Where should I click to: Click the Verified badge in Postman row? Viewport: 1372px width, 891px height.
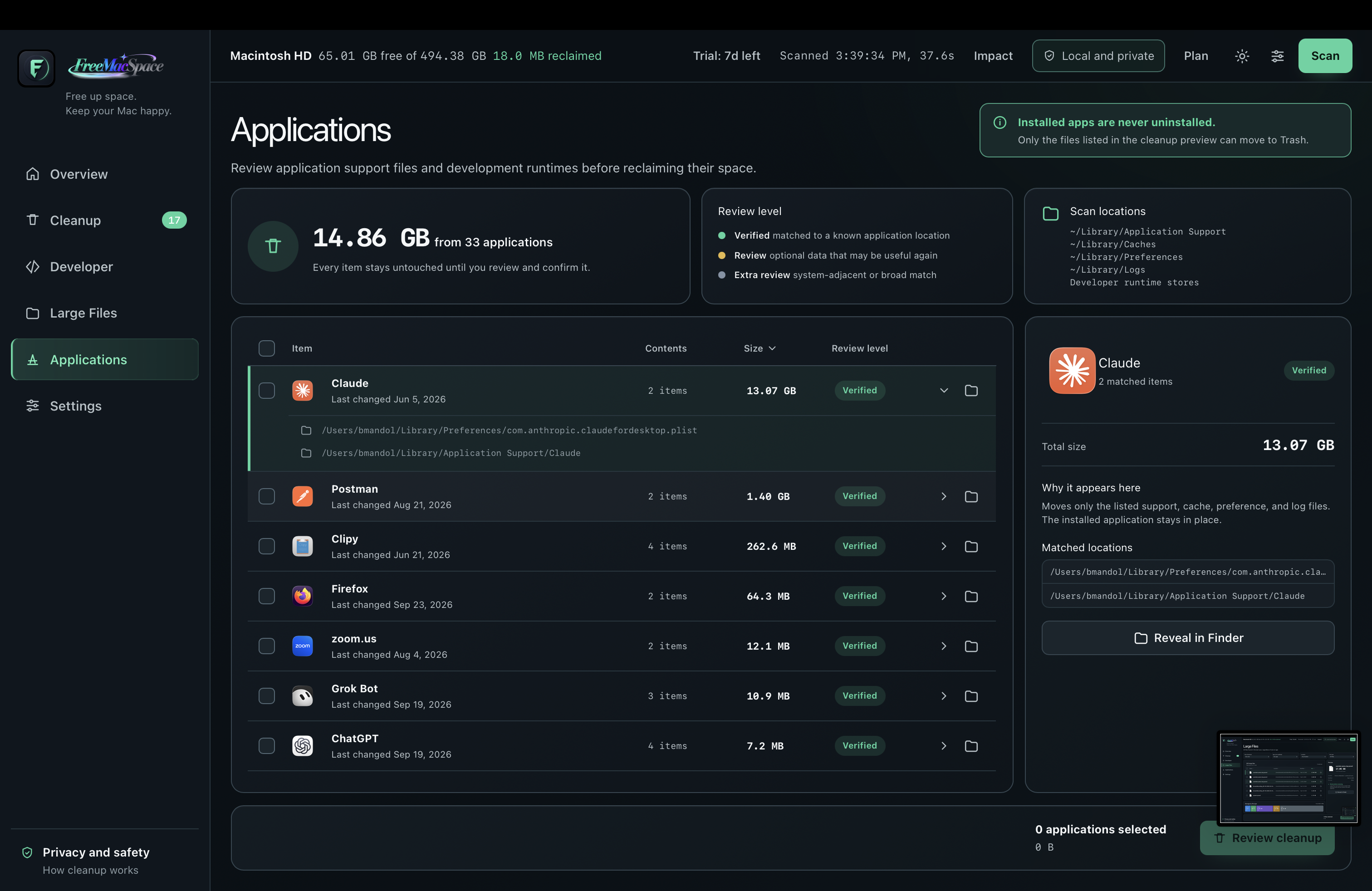pyautogui.click(x=859, y=496)
